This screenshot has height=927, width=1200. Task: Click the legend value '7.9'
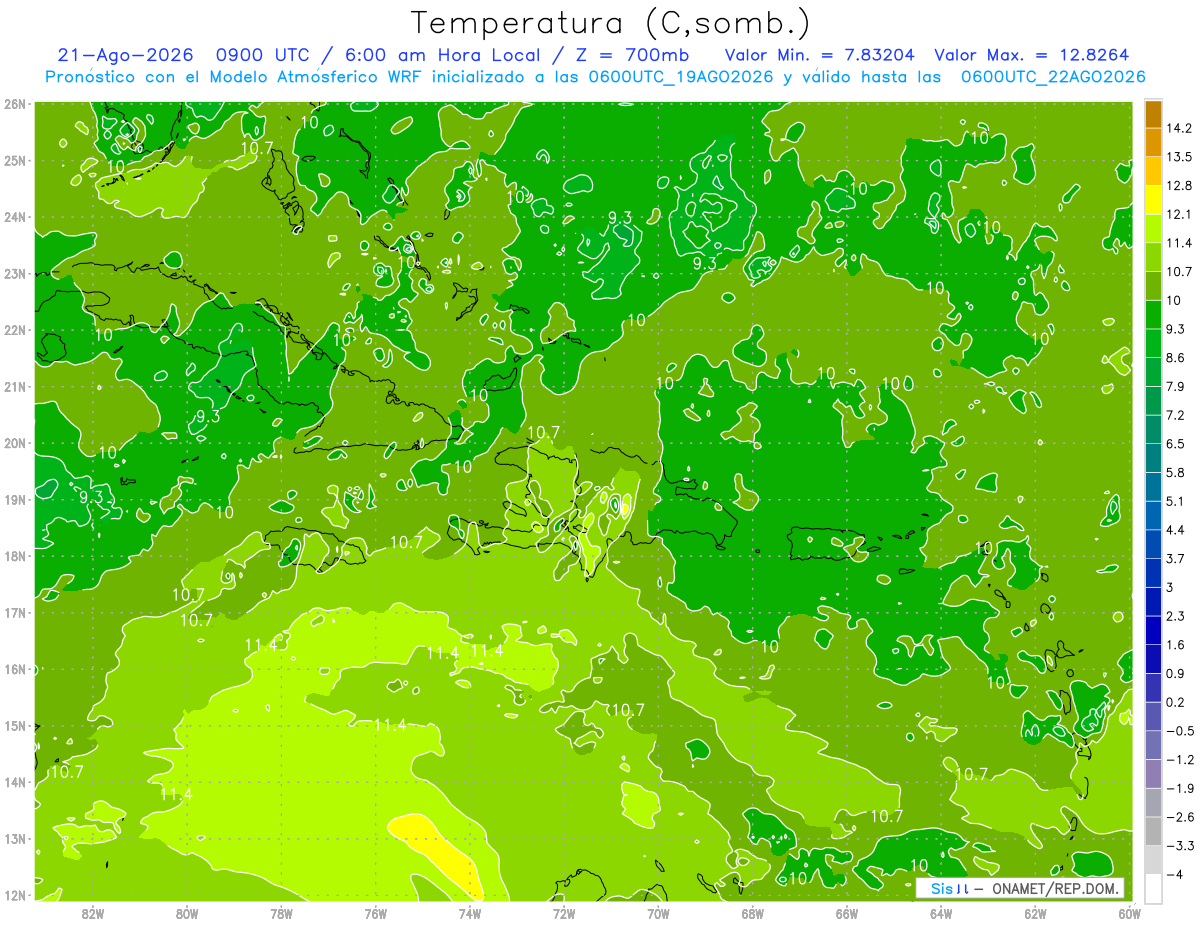tap(1176, 386)
